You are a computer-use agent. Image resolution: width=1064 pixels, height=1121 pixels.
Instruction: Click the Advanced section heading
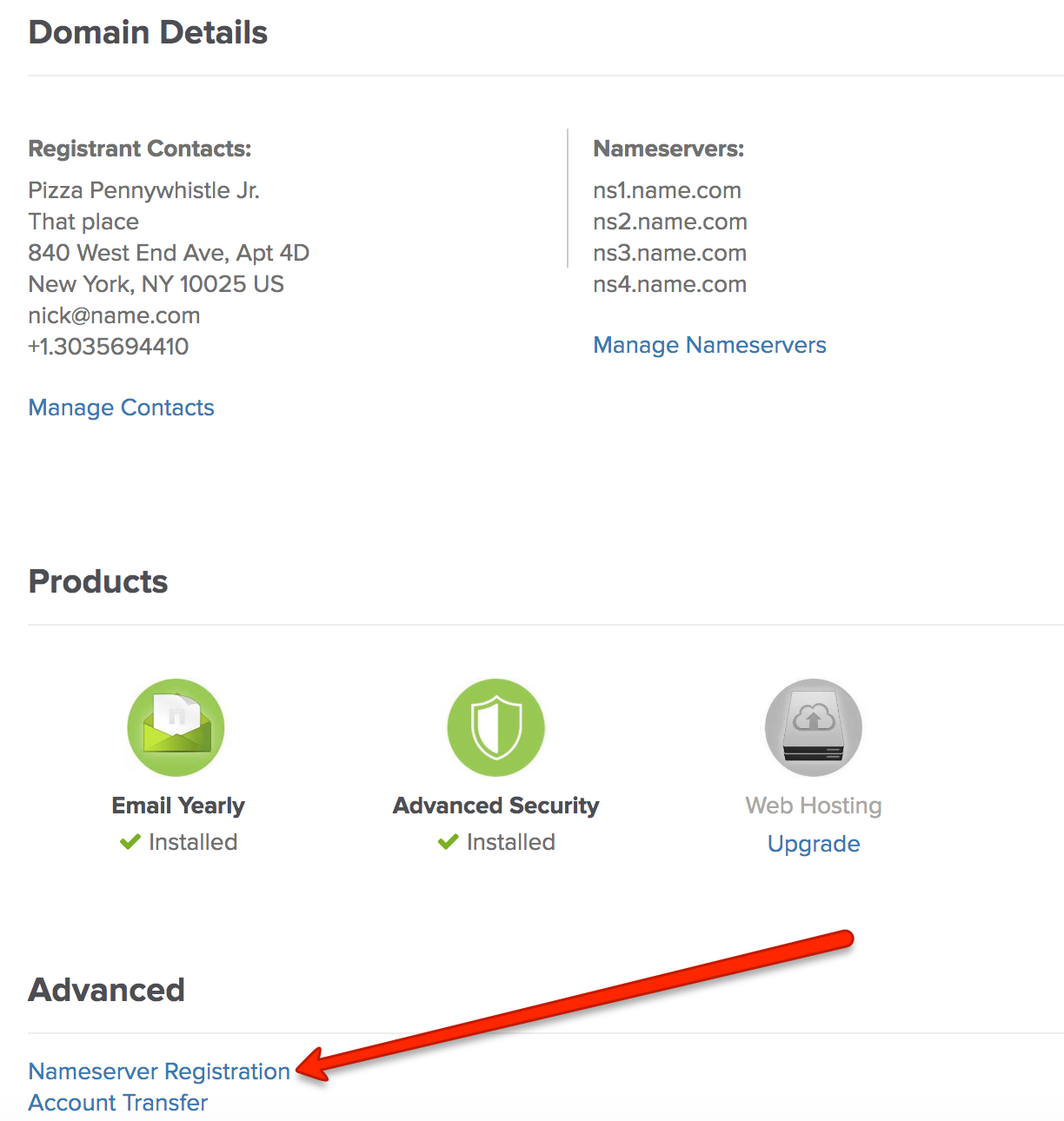click(x=106, y=989)
